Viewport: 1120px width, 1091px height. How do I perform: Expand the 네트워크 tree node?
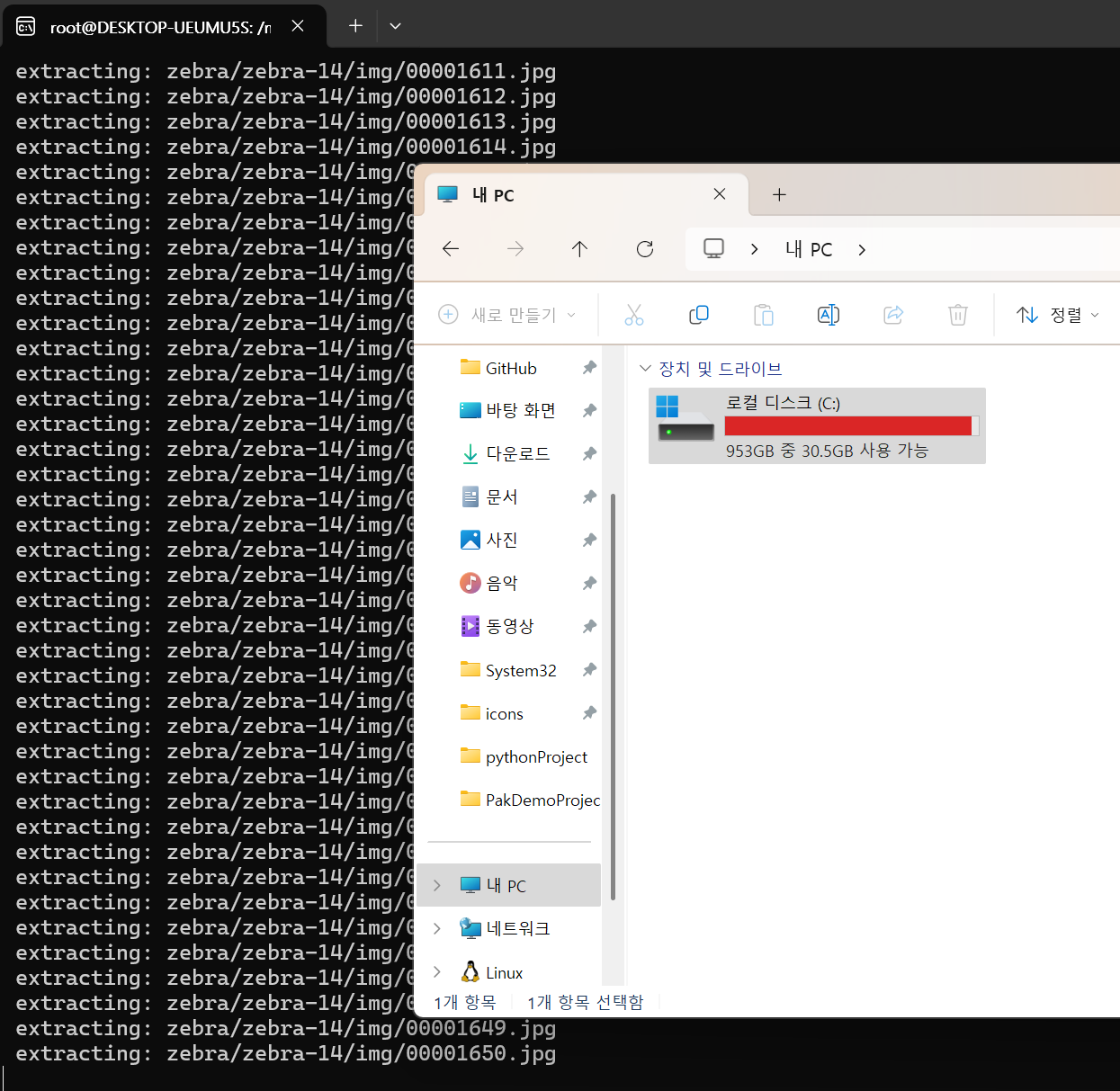point(437,928)
